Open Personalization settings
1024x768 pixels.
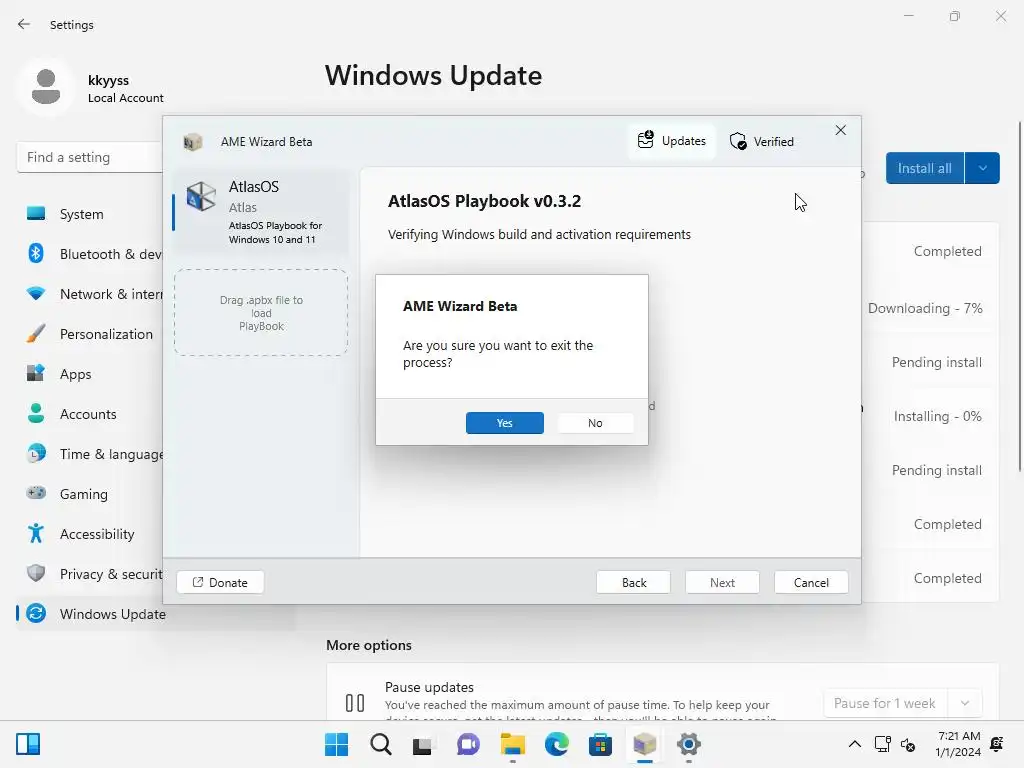(x=91, y=334)
